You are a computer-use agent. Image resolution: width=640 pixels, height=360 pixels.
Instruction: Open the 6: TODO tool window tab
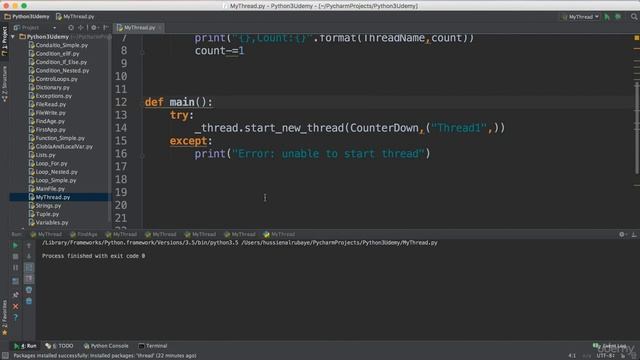[x=60, y=346]
